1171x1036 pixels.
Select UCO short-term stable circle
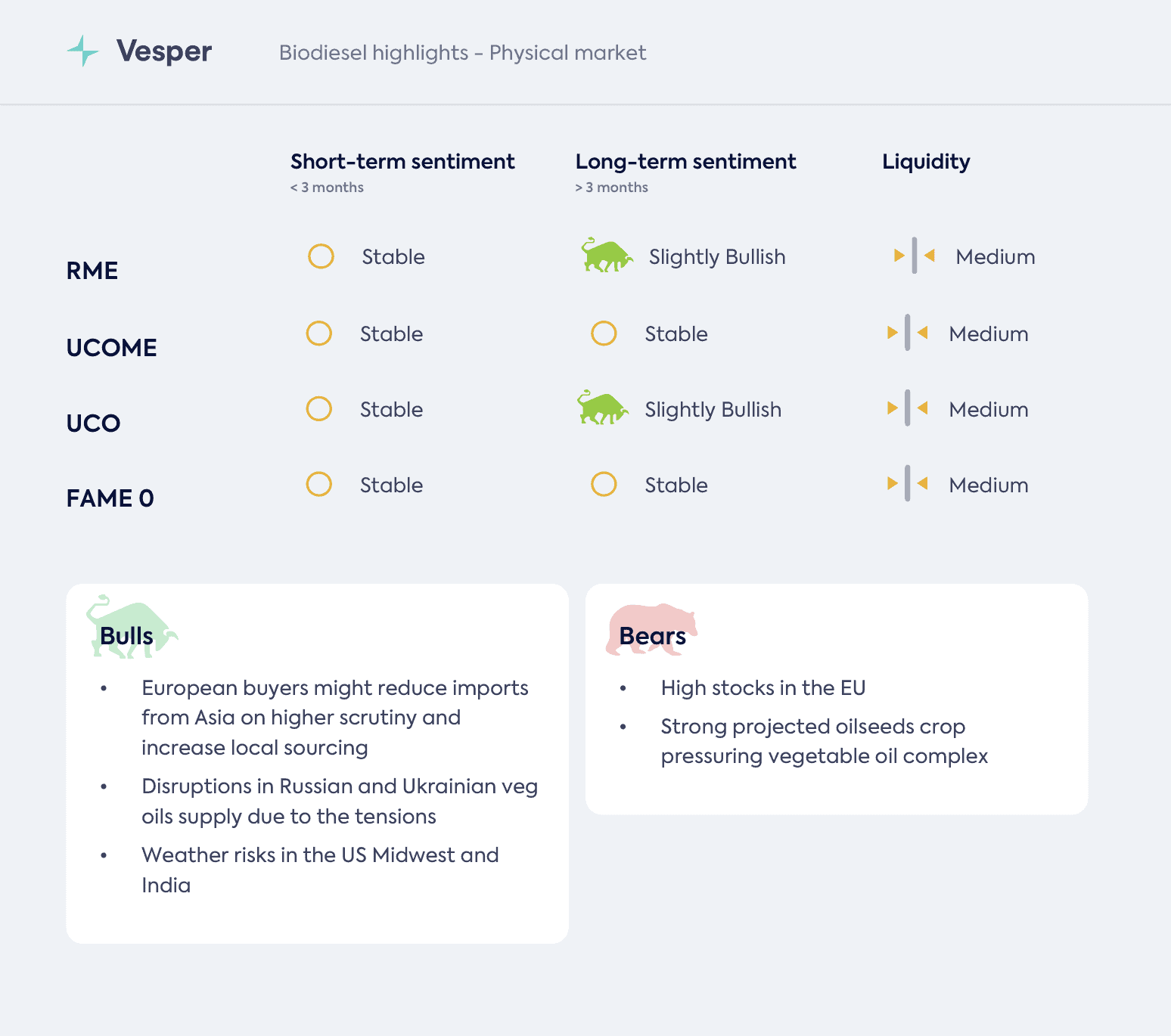[x=319, y=409]
